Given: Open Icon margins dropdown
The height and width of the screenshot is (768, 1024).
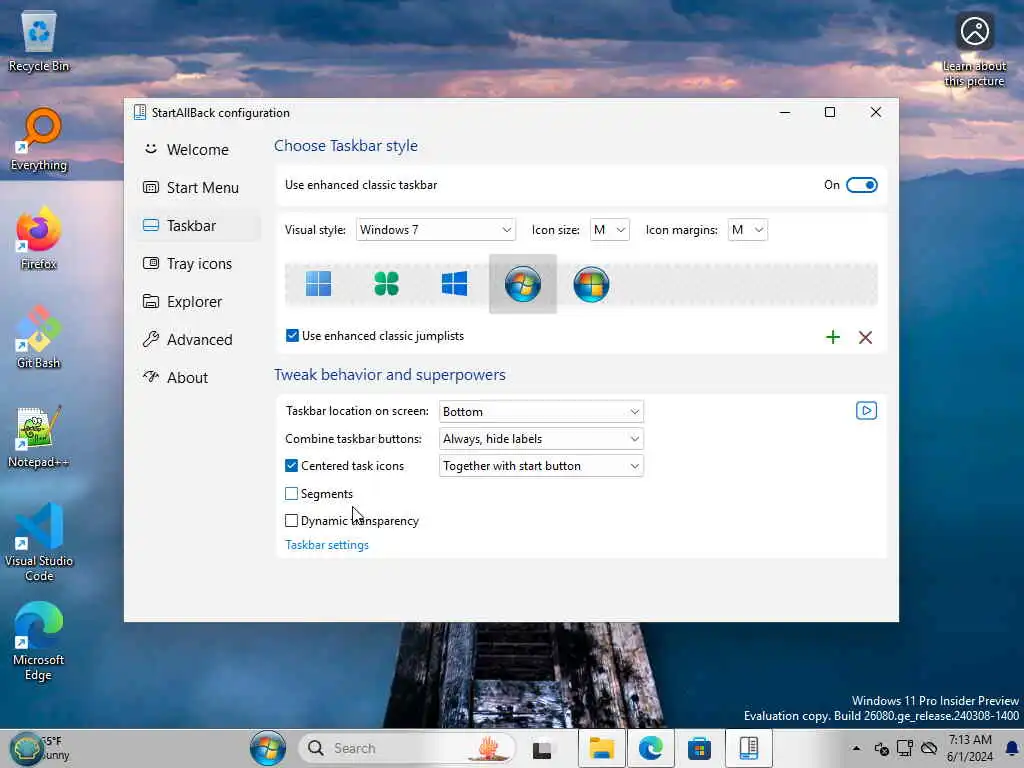Looking at the screenshot, I should coord(747,230).
